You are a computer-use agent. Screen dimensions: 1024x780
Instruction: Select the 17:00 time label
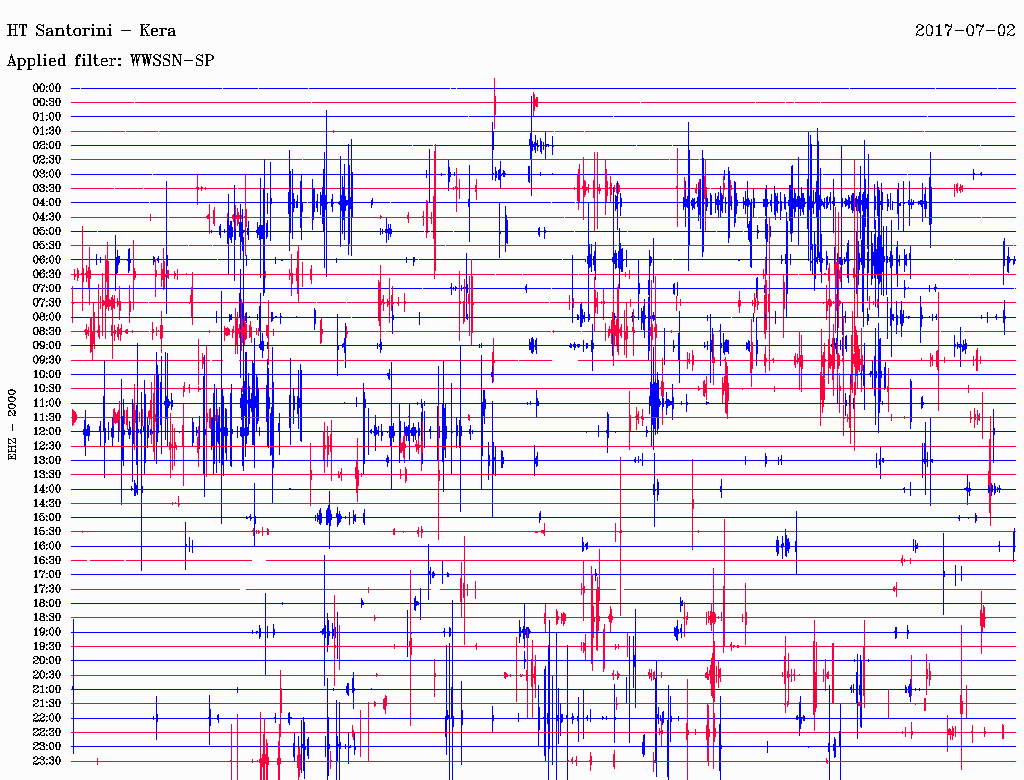coord(47,574)
